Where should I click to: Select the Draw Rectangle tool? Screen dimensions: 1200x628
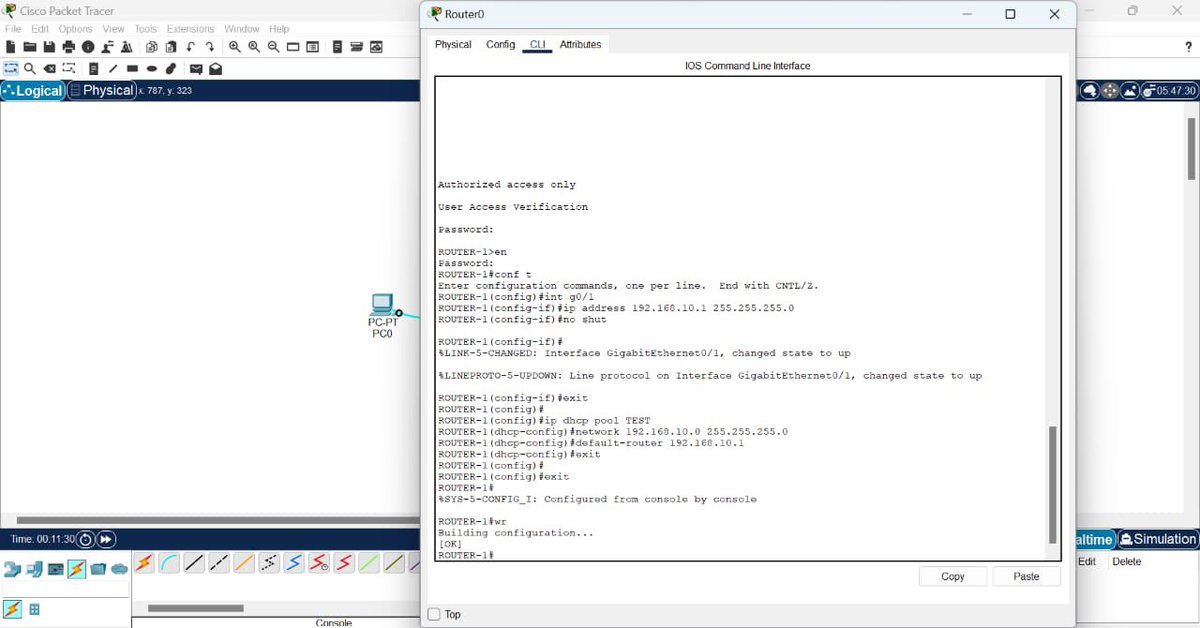pos(132,69)
